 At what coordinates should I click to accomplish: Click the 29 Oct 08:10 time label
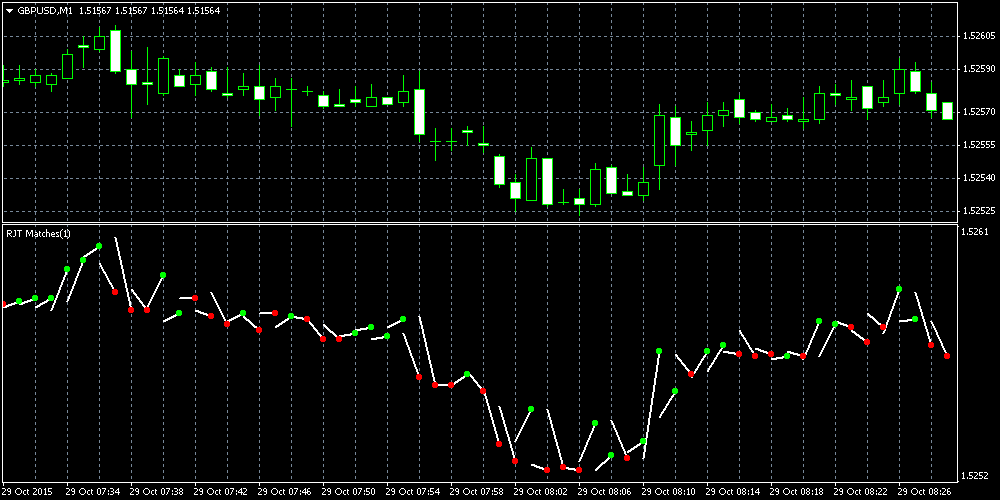point(670,492)
